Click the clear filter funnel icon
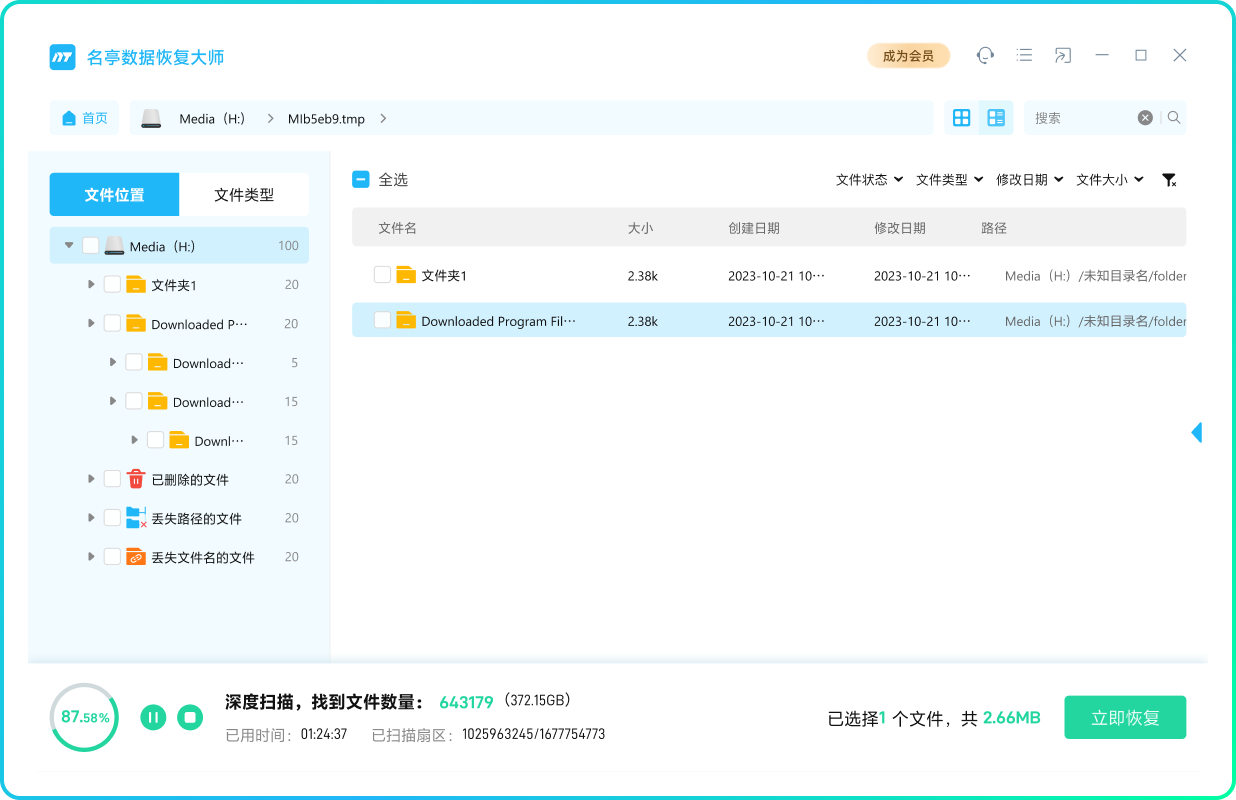This screenshot has height=800, width=1236. (x=1168, y=180)
